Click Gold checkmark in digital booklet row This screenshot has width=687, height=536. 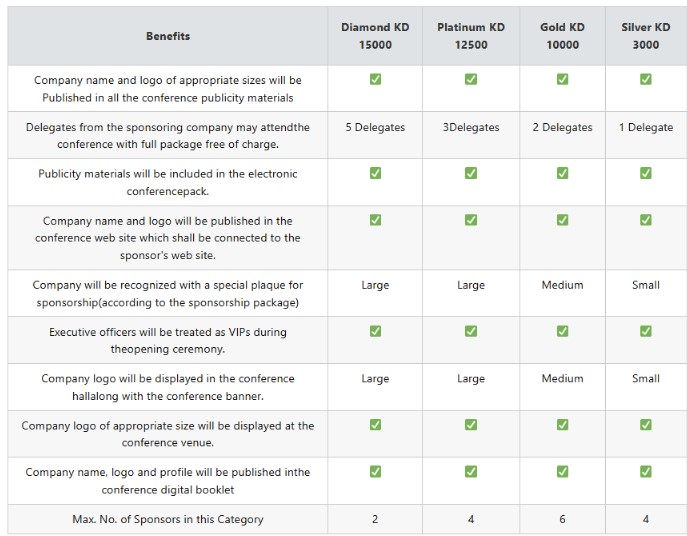(x=562, y=471)
